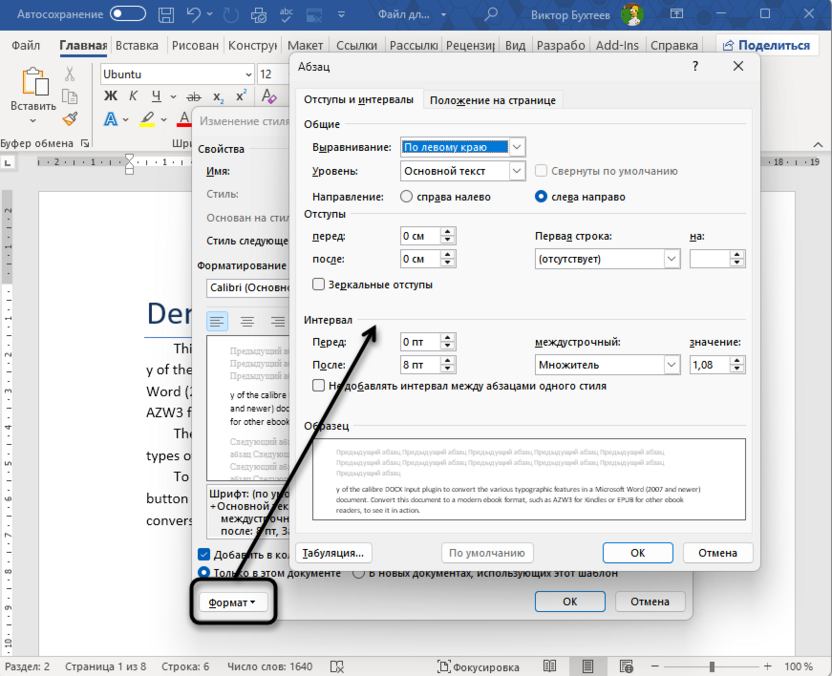Image resolution: width=832 pixels, height=676 pixels.
Task: Enable the Зеркальные отступы checkbox
Action: click(x=318, y=284)
